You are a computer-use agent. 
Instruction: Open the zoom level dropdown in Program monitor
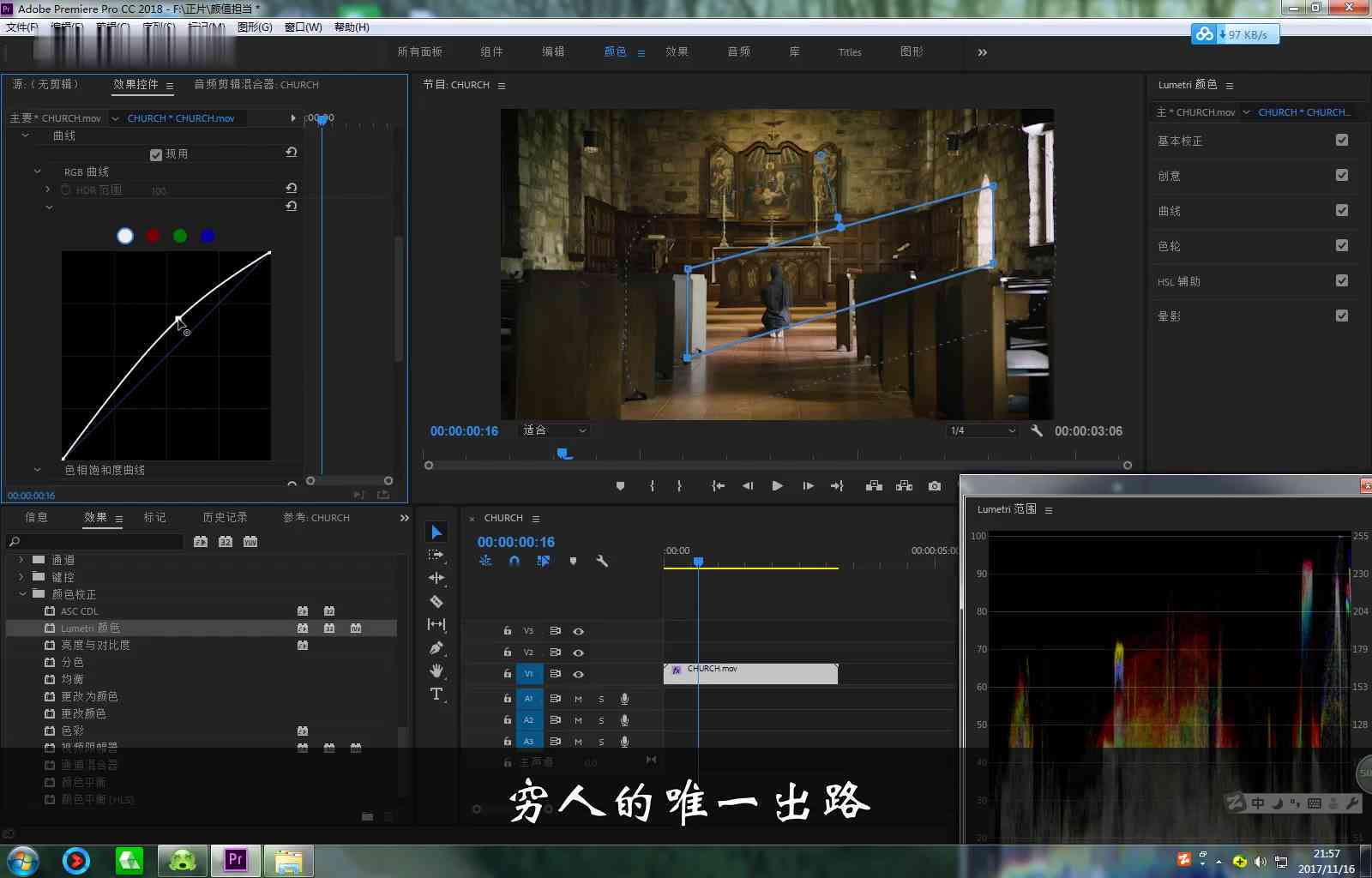(x=555, y=430)
